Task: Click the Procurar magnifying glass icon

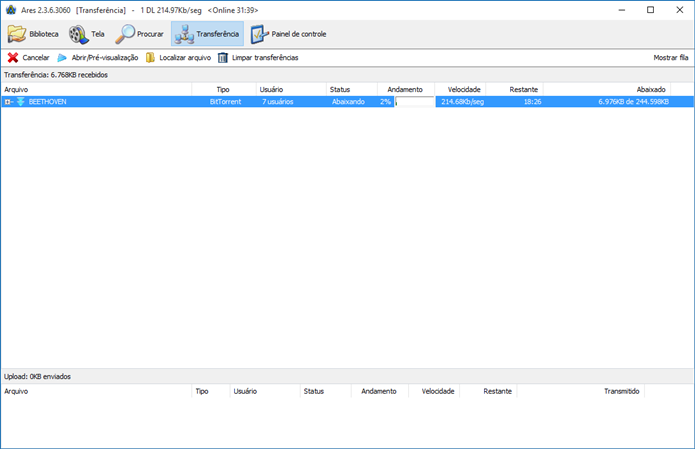Action: pyautogui.click(x=125, y=34)
